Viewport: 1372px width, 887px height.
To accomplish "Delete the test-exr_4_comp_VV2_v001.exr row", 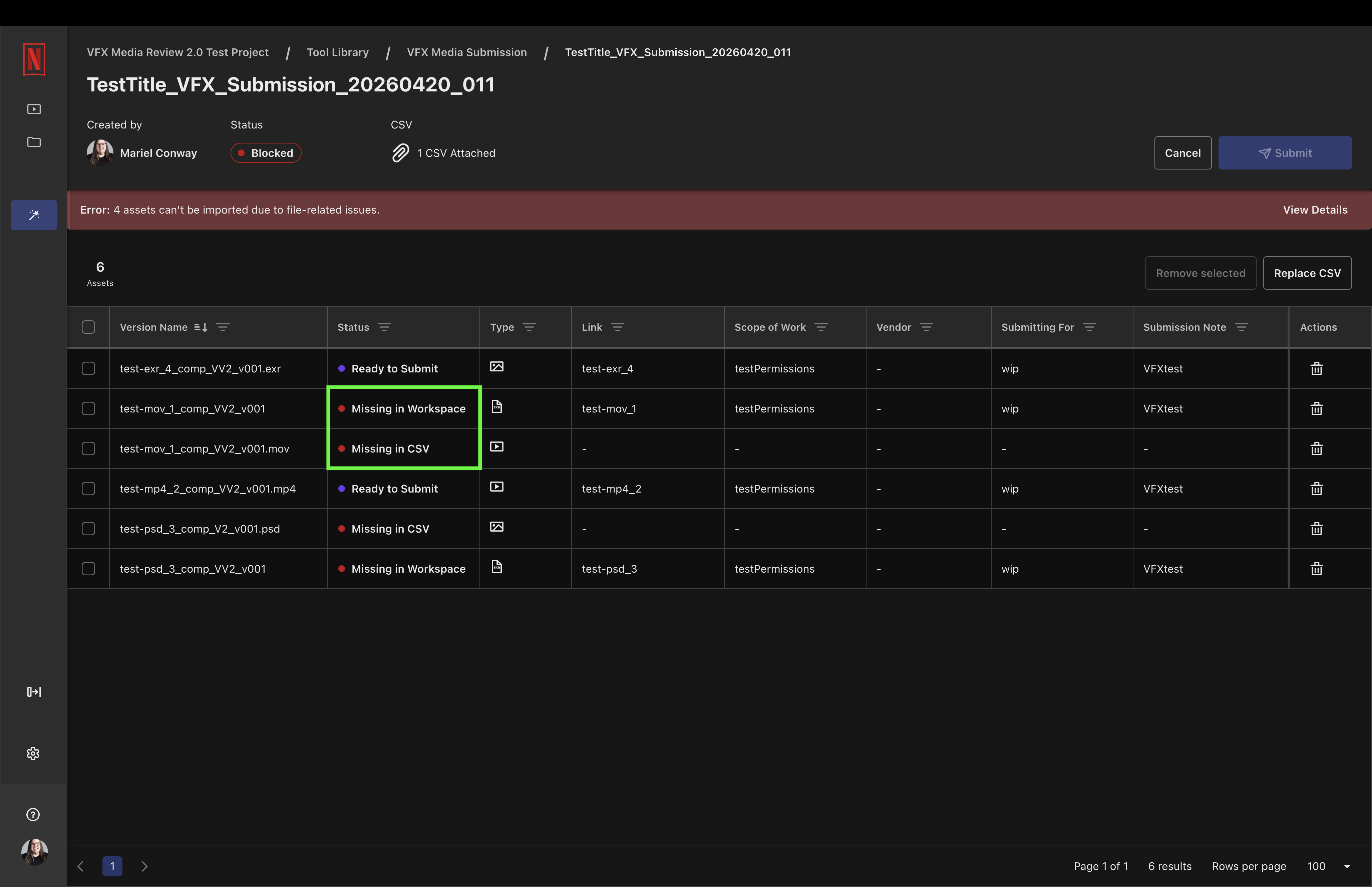I will (1317, 369).
